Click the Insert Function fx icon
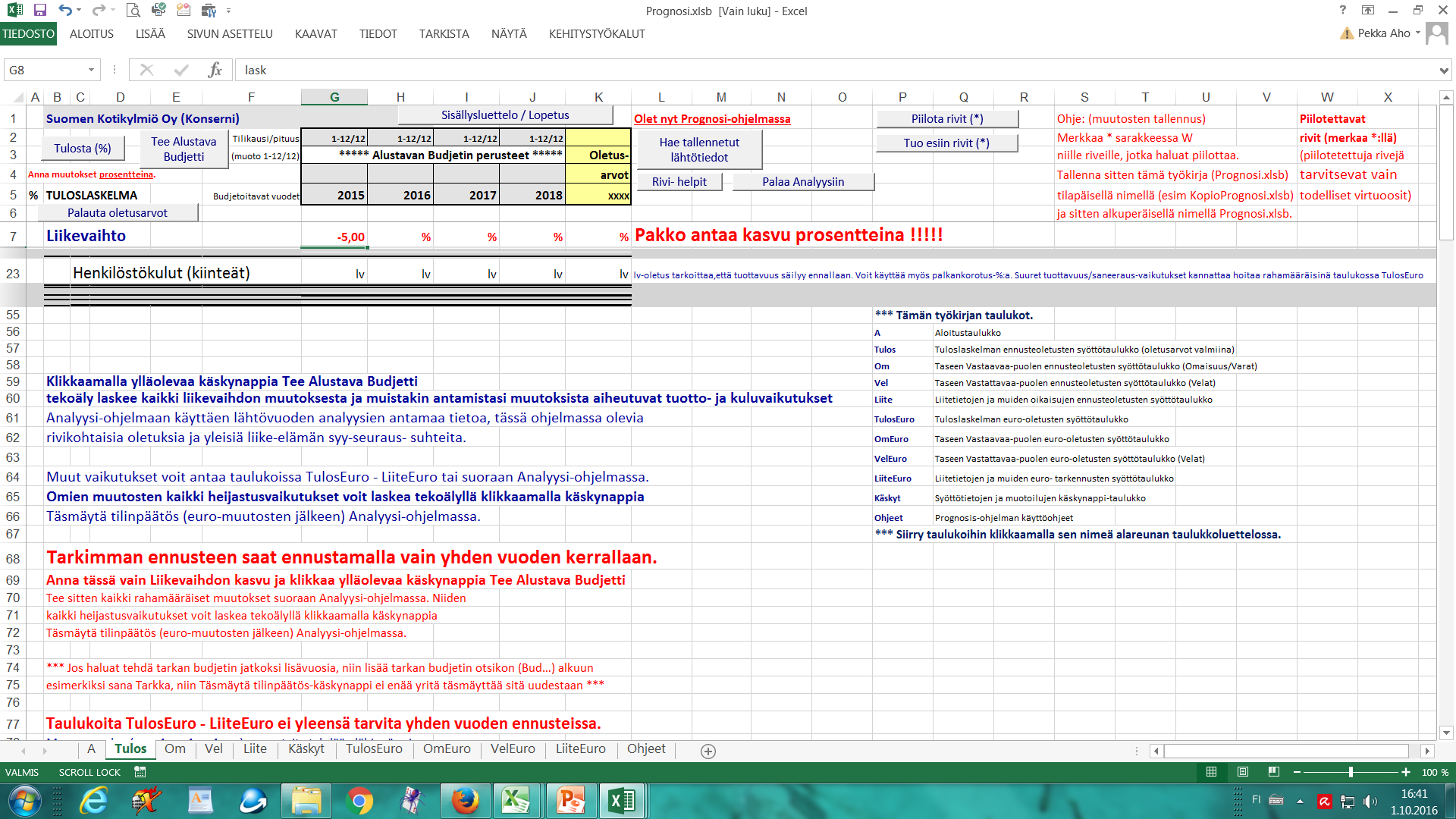1456x819 pixels. point(215,70)
